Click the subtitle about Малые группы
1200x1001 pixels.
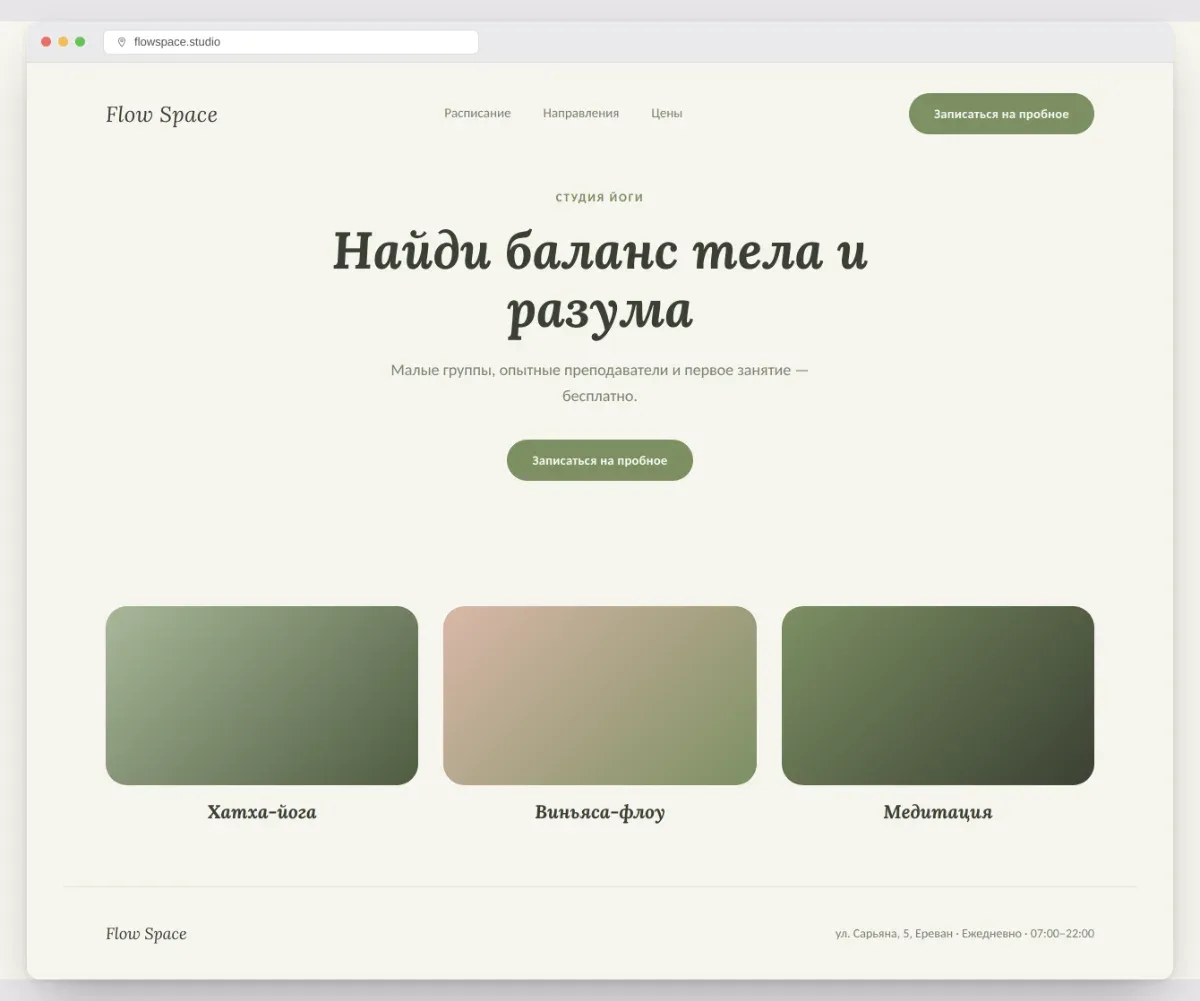600,383
